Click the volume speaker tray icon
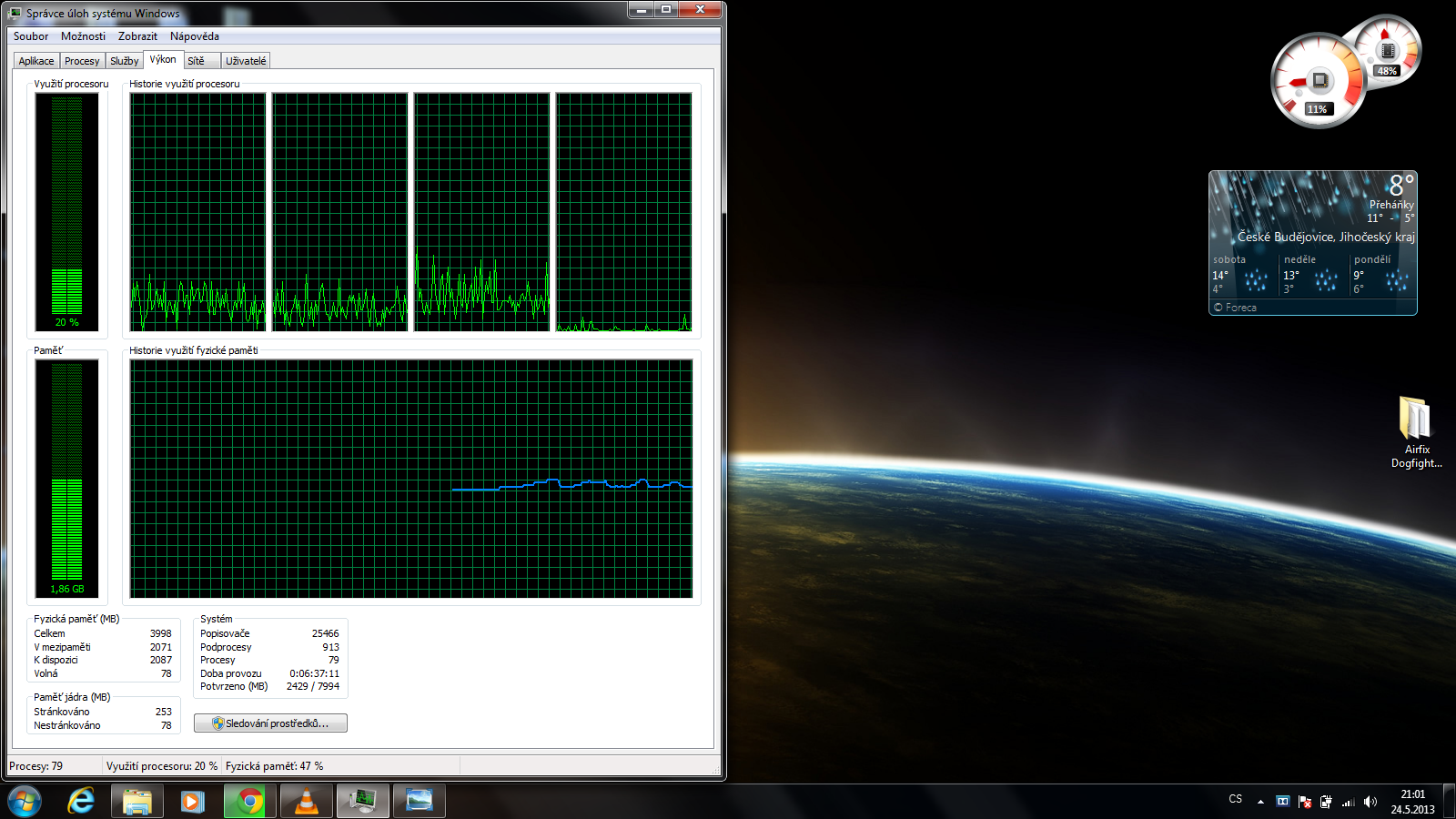This screenshot has width=1456, height=819. coord(1370,802)
